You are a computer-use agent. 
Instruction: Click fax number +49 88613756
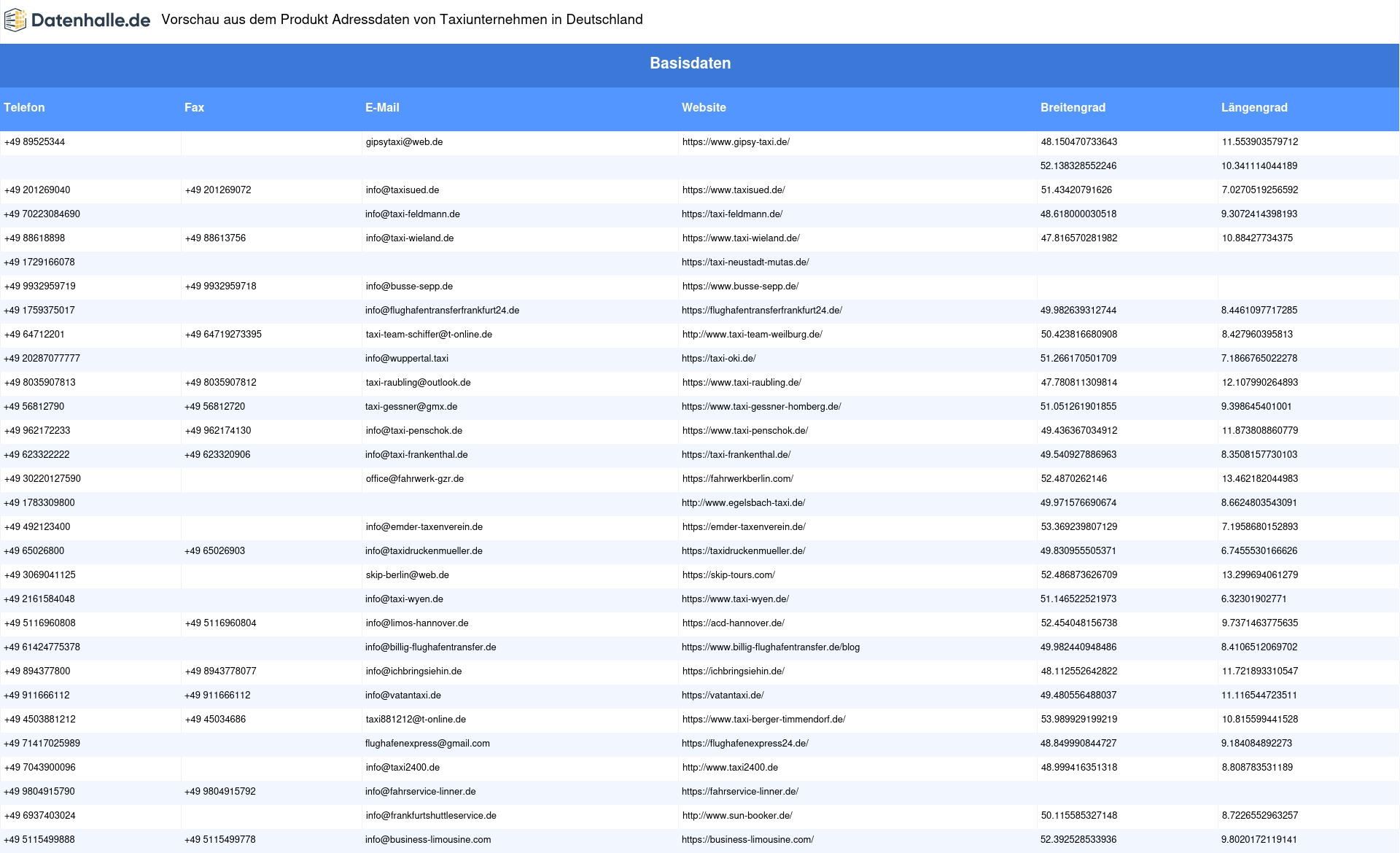(x=215, y=238)
